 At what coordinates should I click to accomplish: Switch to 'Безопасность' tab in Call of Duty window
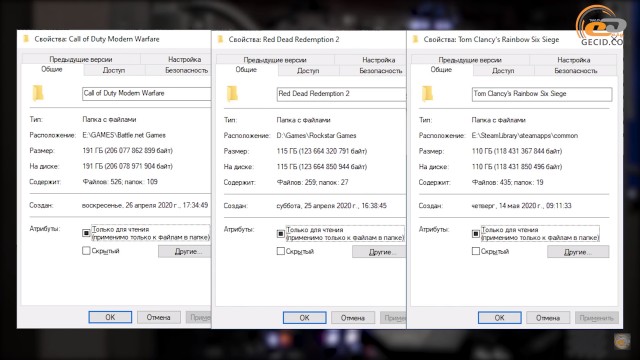pyautogui.click(x=178, y=70)
